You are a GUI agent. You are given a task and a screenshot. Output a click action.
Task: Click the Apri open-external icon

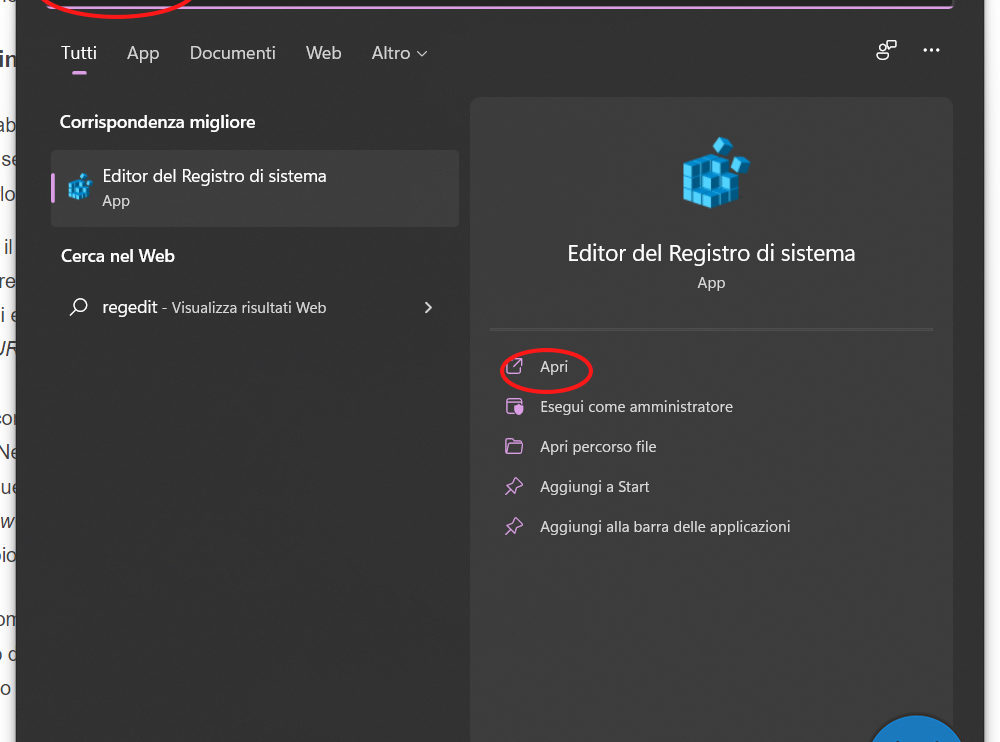514,367
